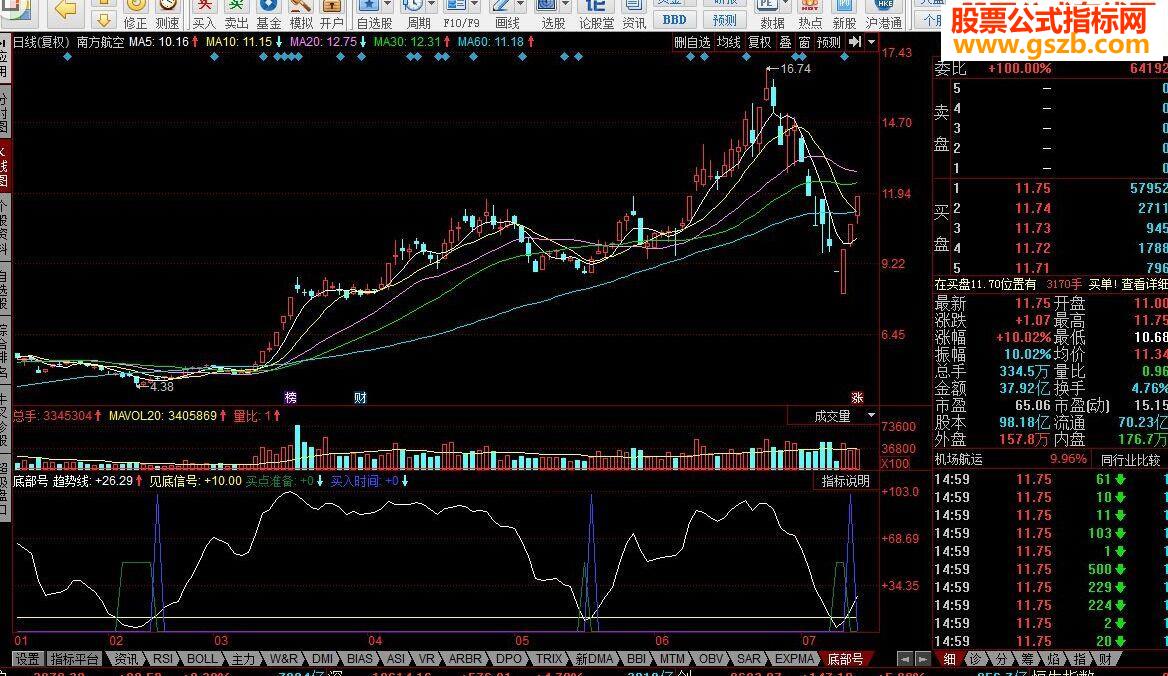This screenshot has width=1168, height=676.
Task: Click the 财 marker on the chart
Action: point(361,398)
